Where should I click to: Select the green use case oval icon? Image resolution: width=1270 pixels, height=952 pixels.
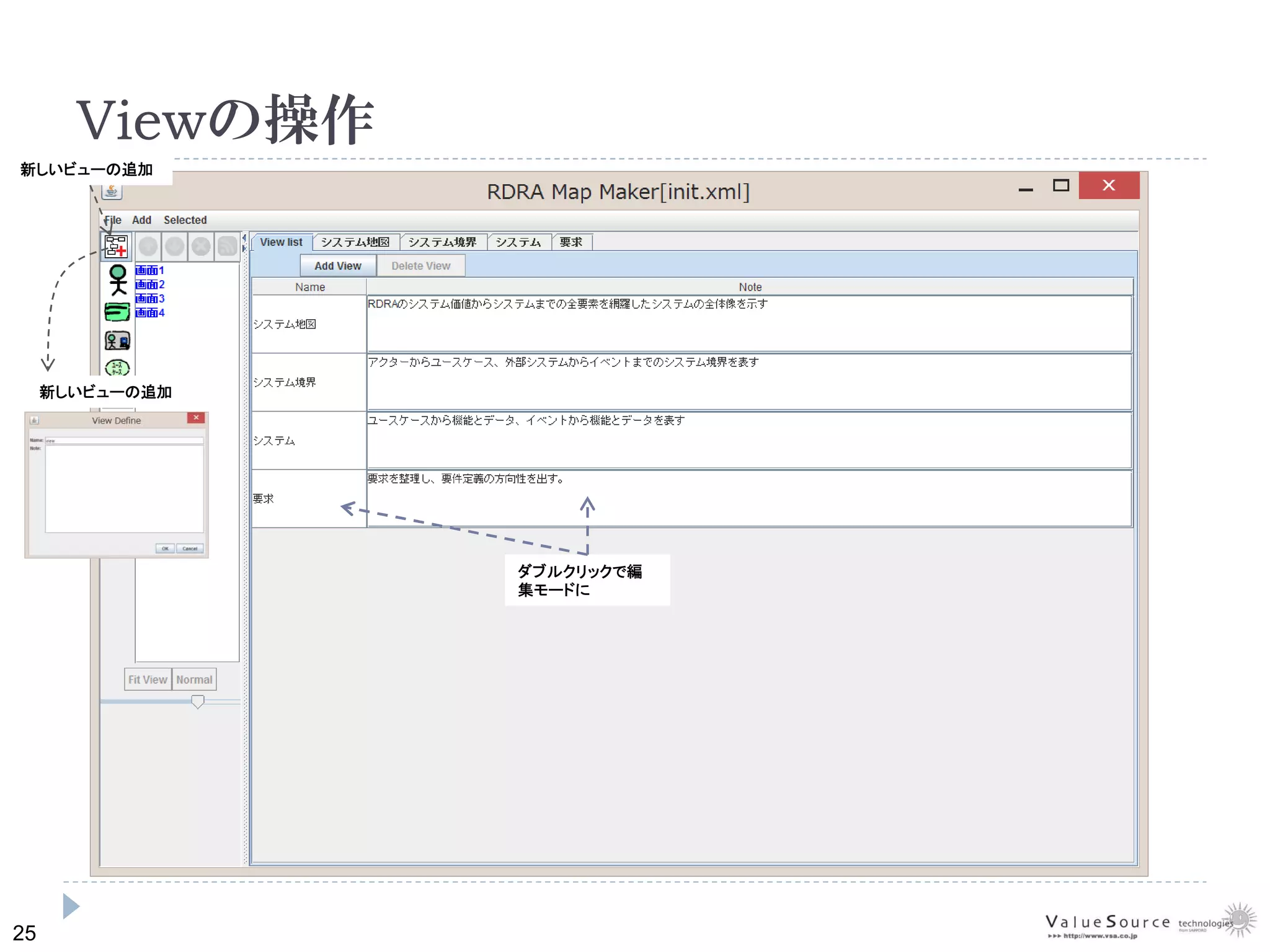[x=117, y=368]
